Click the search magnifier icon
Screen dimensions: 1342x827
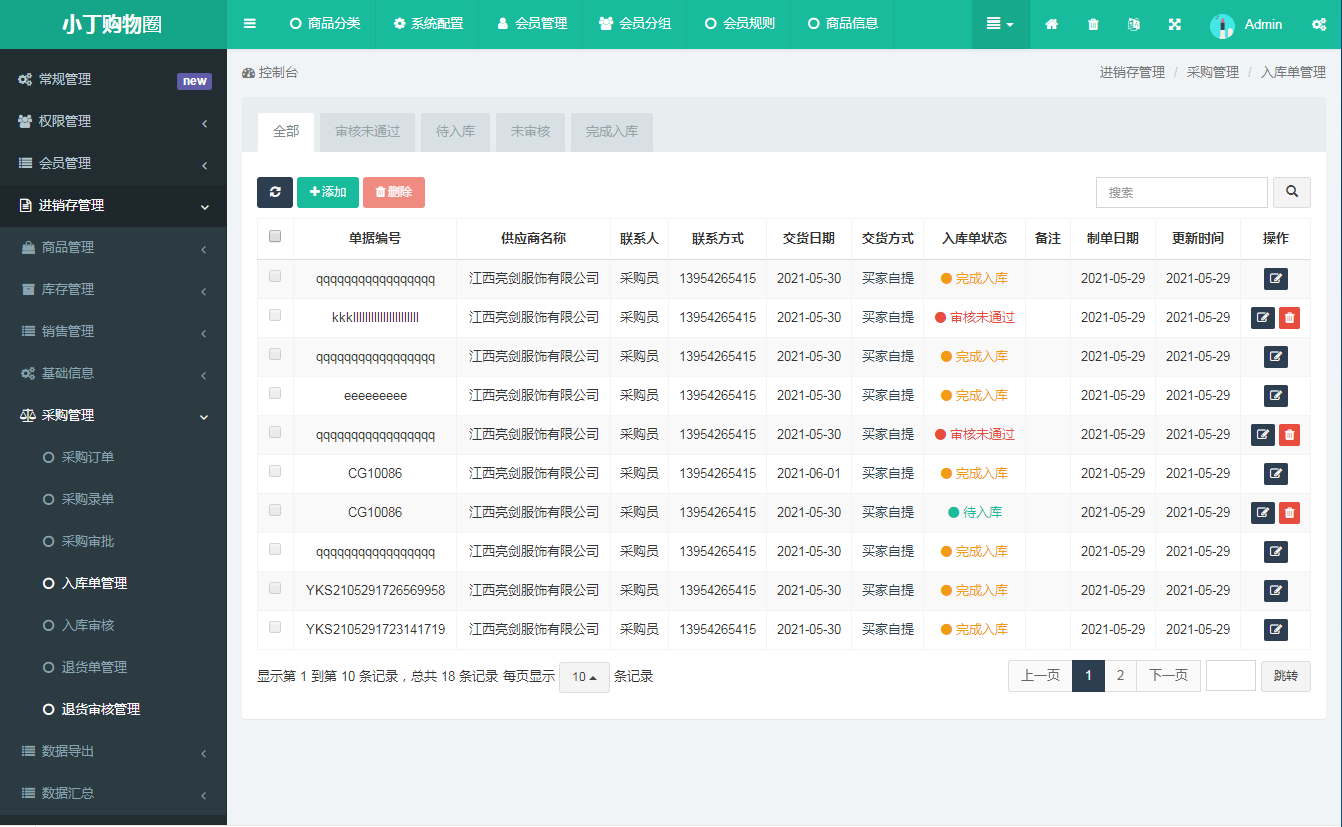(1291, 192)
